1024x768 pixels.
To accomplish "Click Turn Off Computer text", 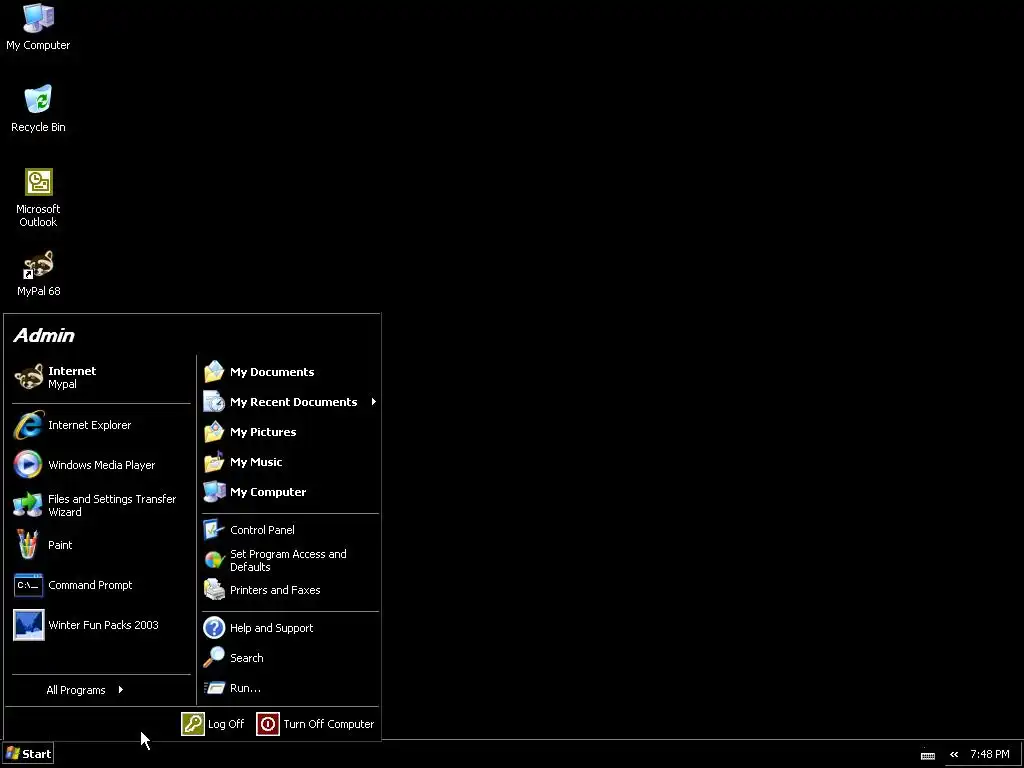I will click(x=328, y=724).
